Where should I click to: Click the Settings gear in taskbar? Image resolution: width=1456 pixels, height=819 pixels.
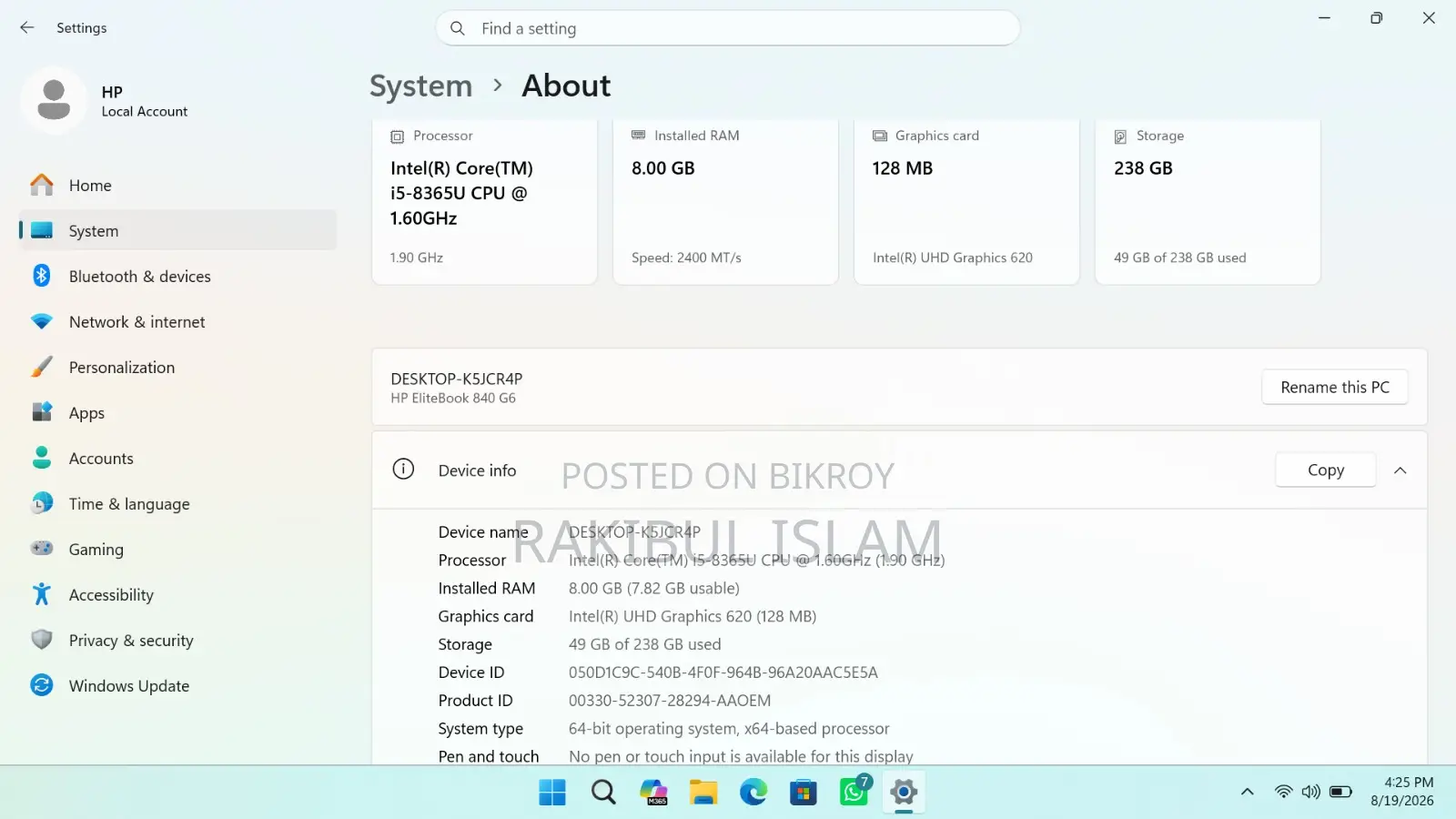coord(904,793)
